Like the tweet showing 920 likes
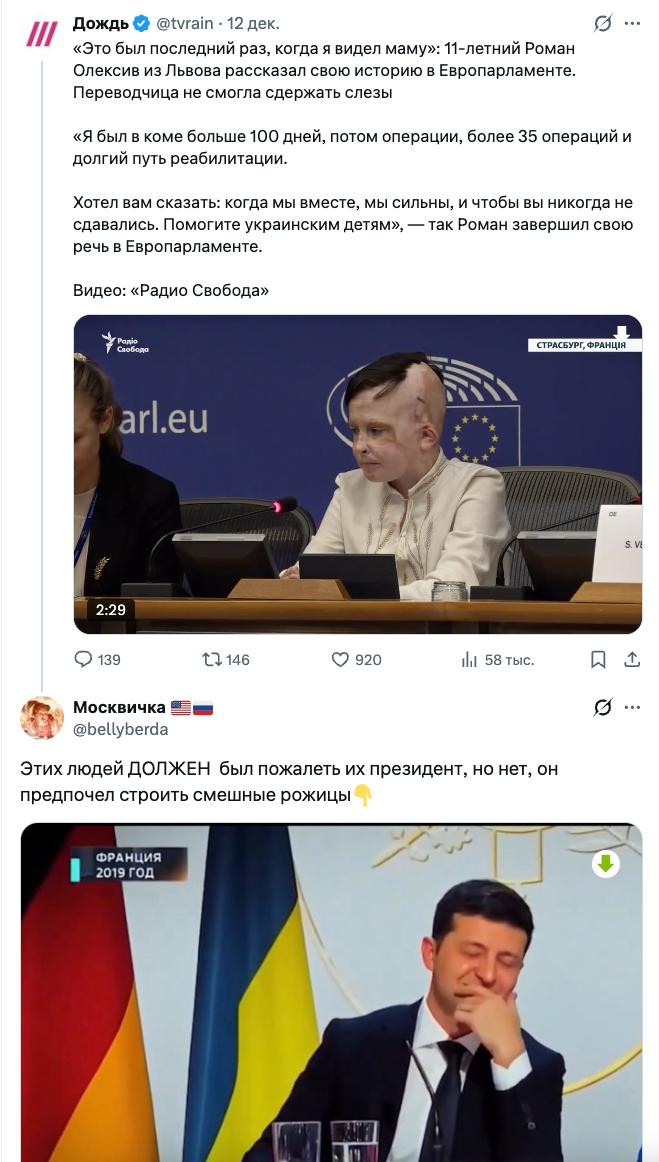Screen dimensions: 659x1162 tap(357, 660)
